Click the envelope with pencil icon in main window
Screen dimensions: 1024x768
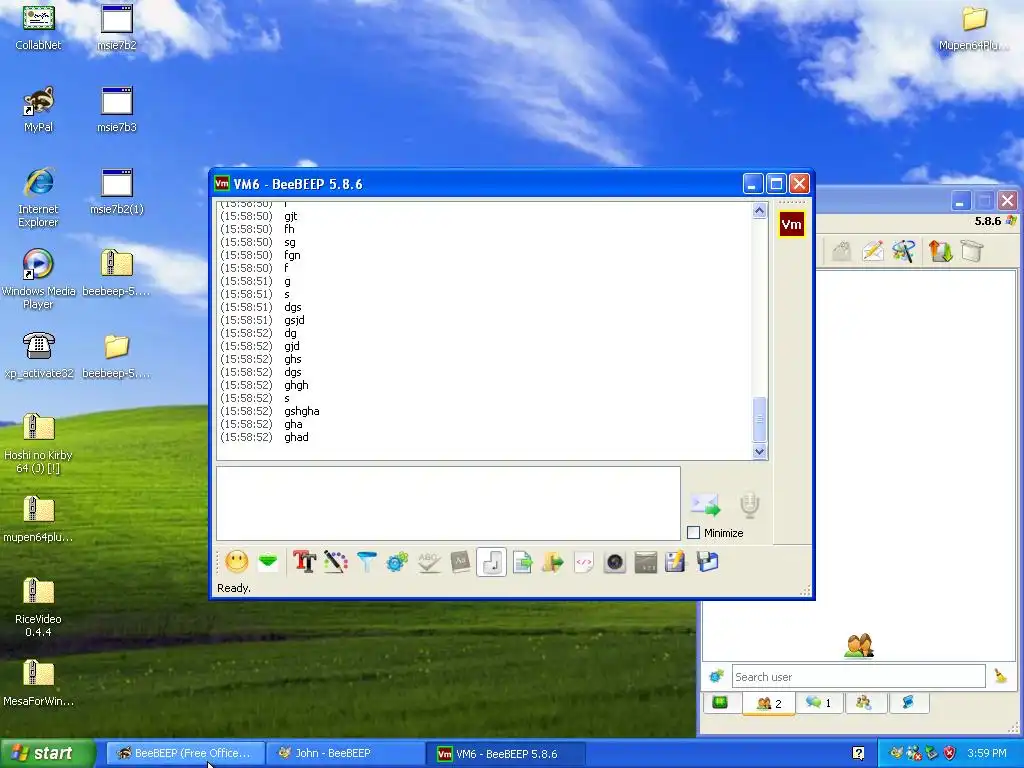[872, 251]
